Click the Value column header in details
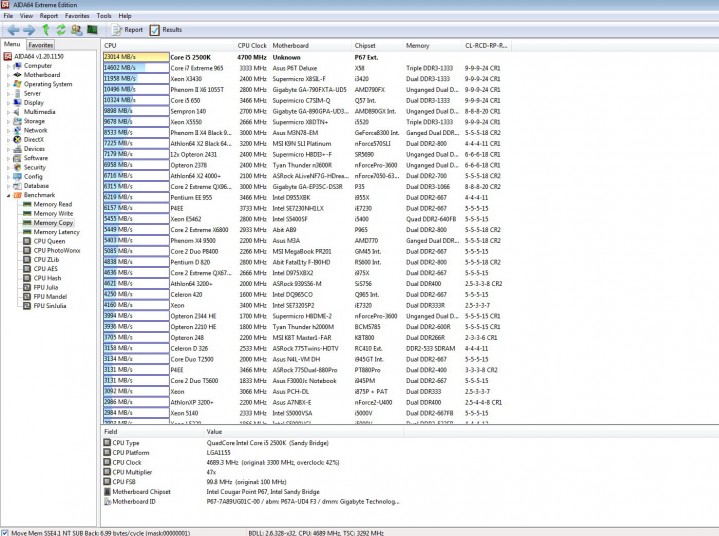This screenshot has width=719, height=536. pos(303,431)
